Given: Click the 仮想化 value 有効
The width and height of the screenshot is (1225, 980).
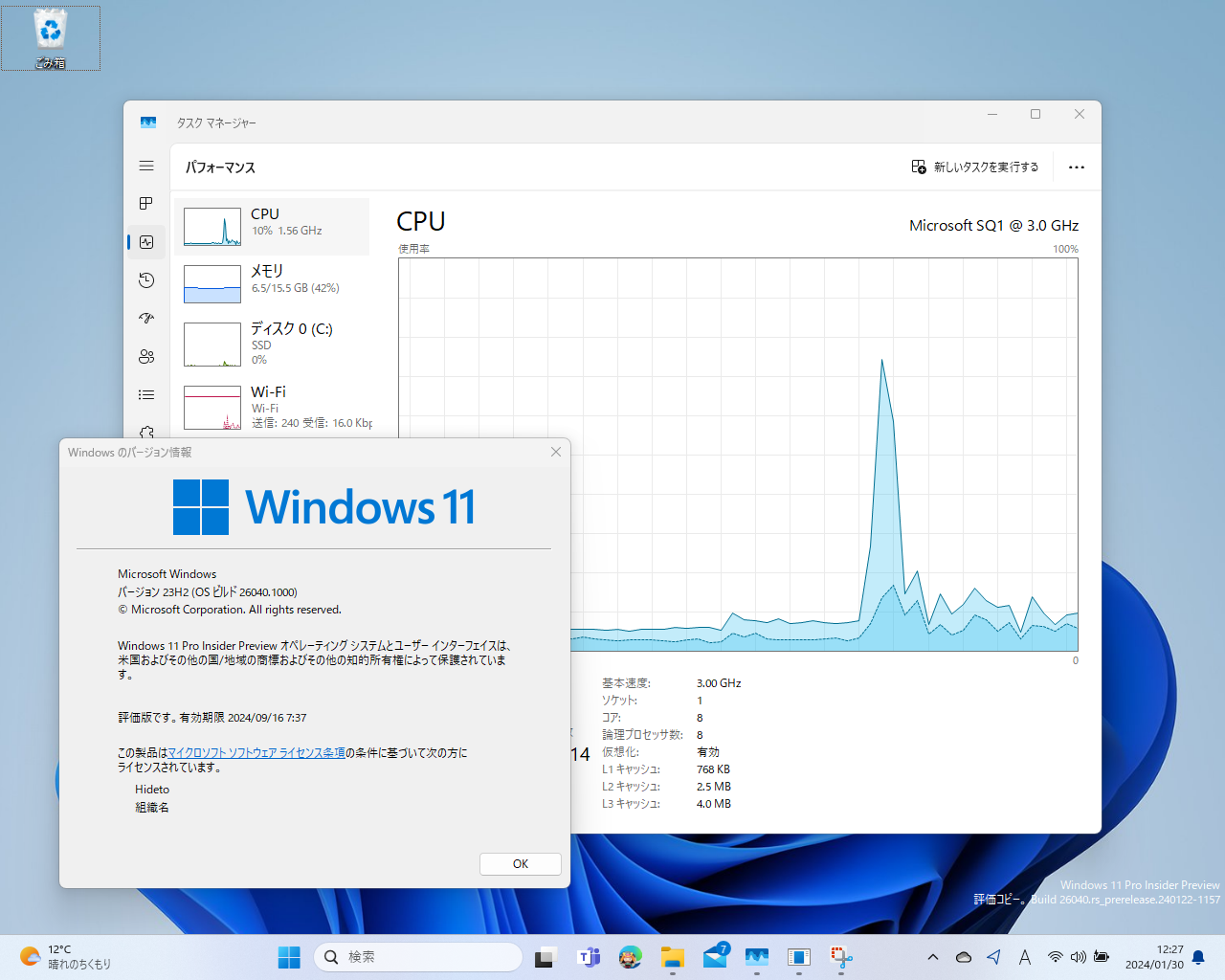Looking at the screenshot, I should (x=708, y=752).
